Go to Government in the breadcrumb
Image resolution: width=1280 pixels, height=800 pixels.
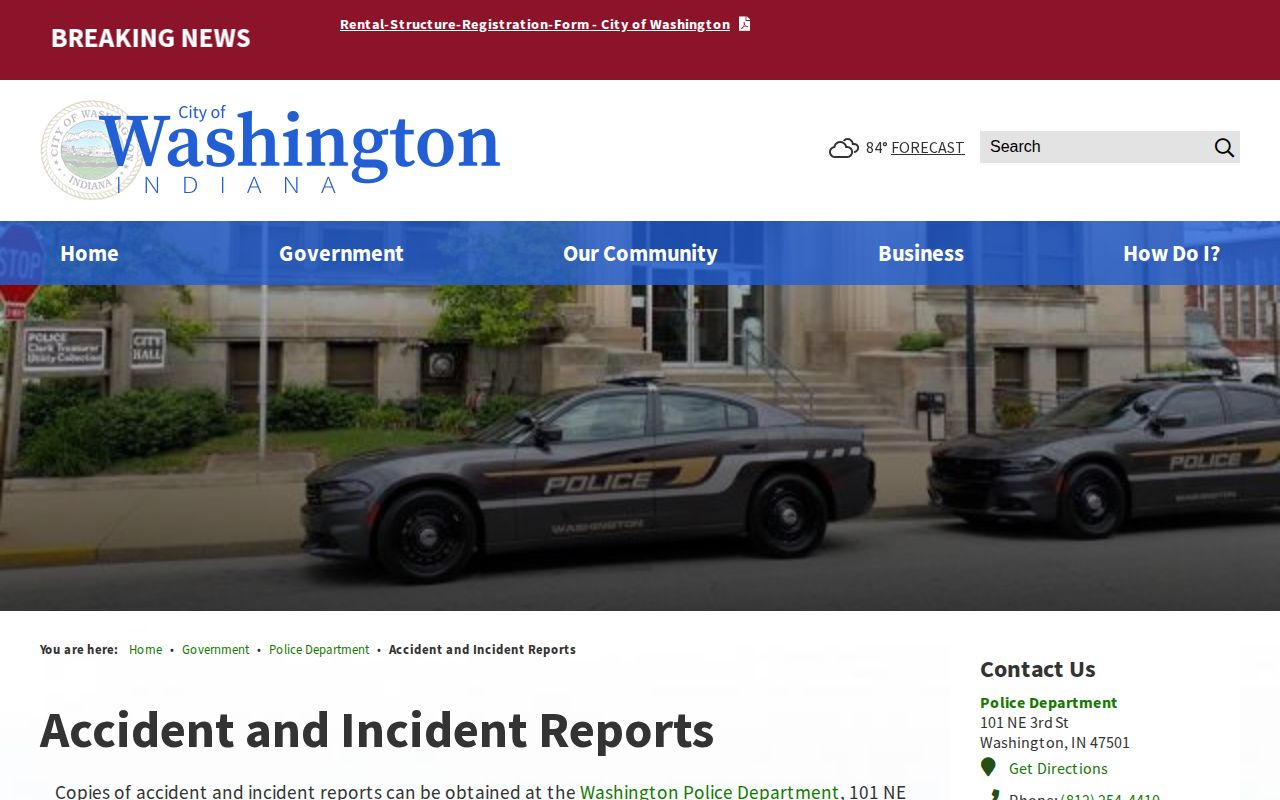(x=215, y=649)
